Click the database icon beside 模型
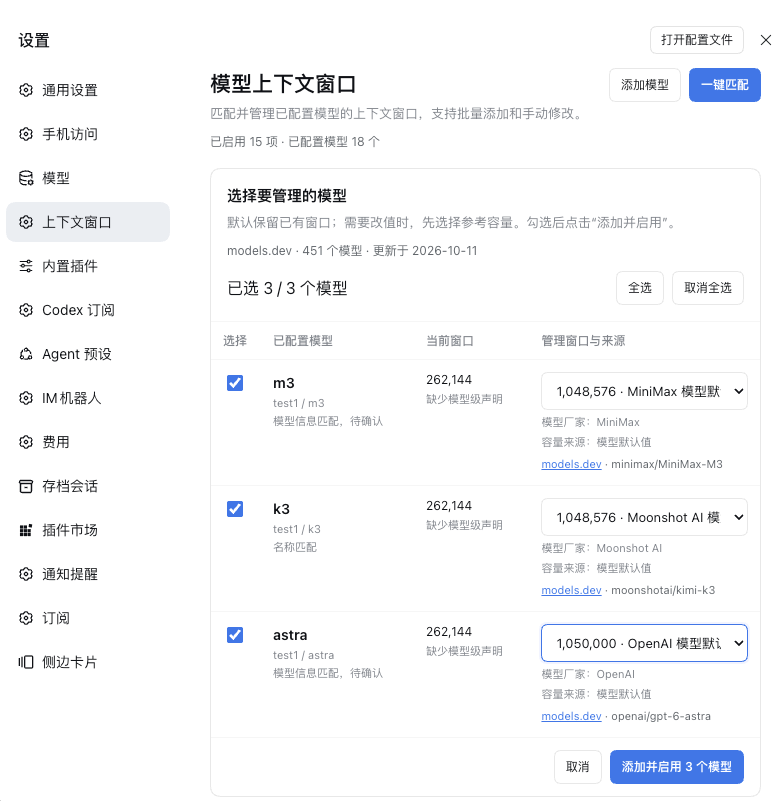777x801 pixels. point(26,178)
